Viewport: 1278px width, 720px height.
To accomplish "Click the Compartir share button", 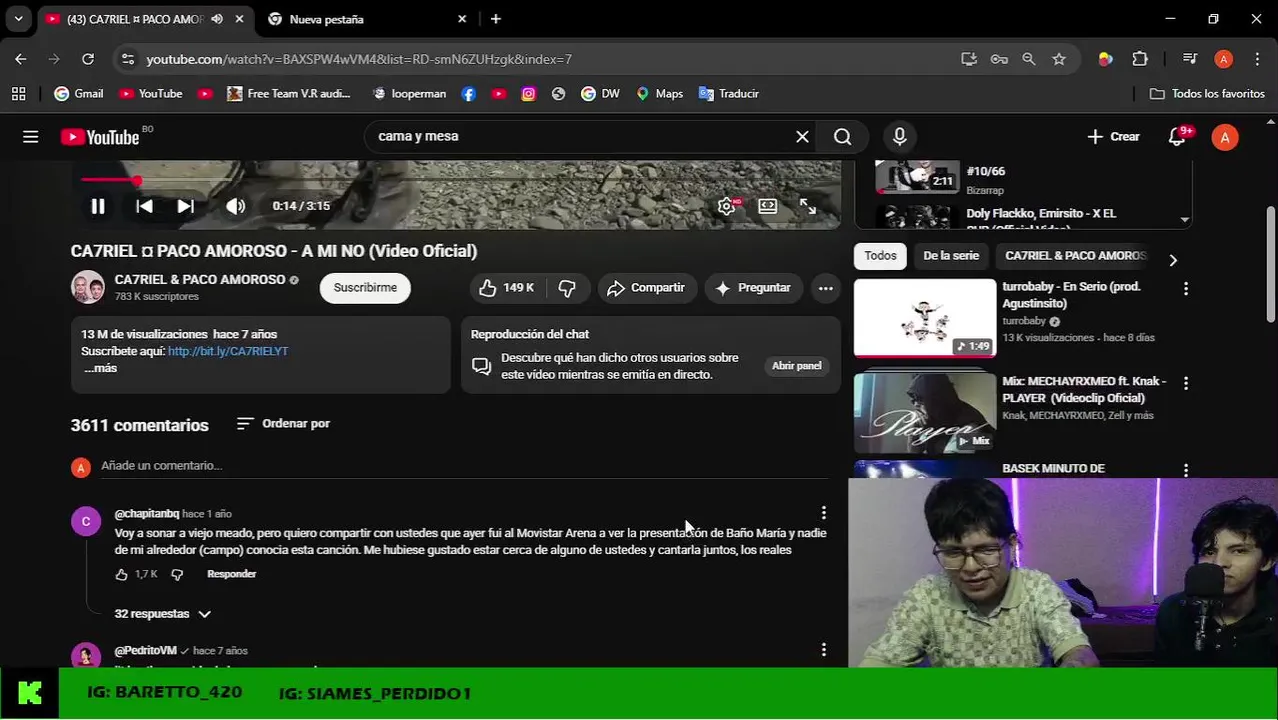I will click(646, 288).
